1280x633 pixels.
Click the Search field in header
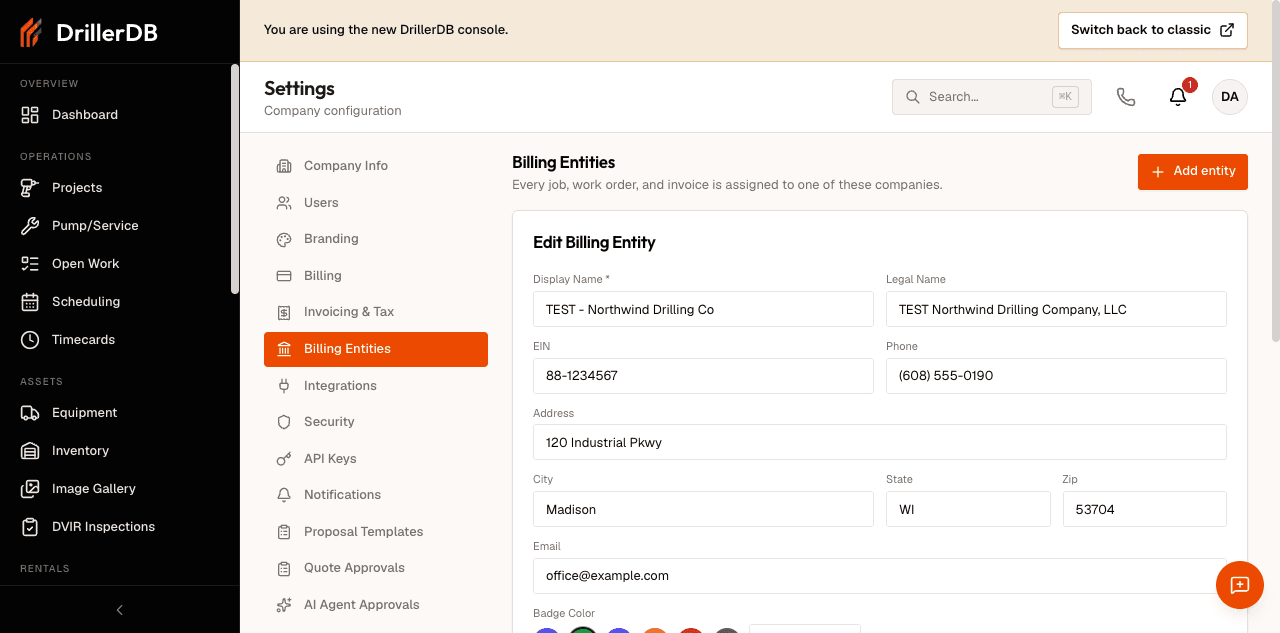coord(992,97)
